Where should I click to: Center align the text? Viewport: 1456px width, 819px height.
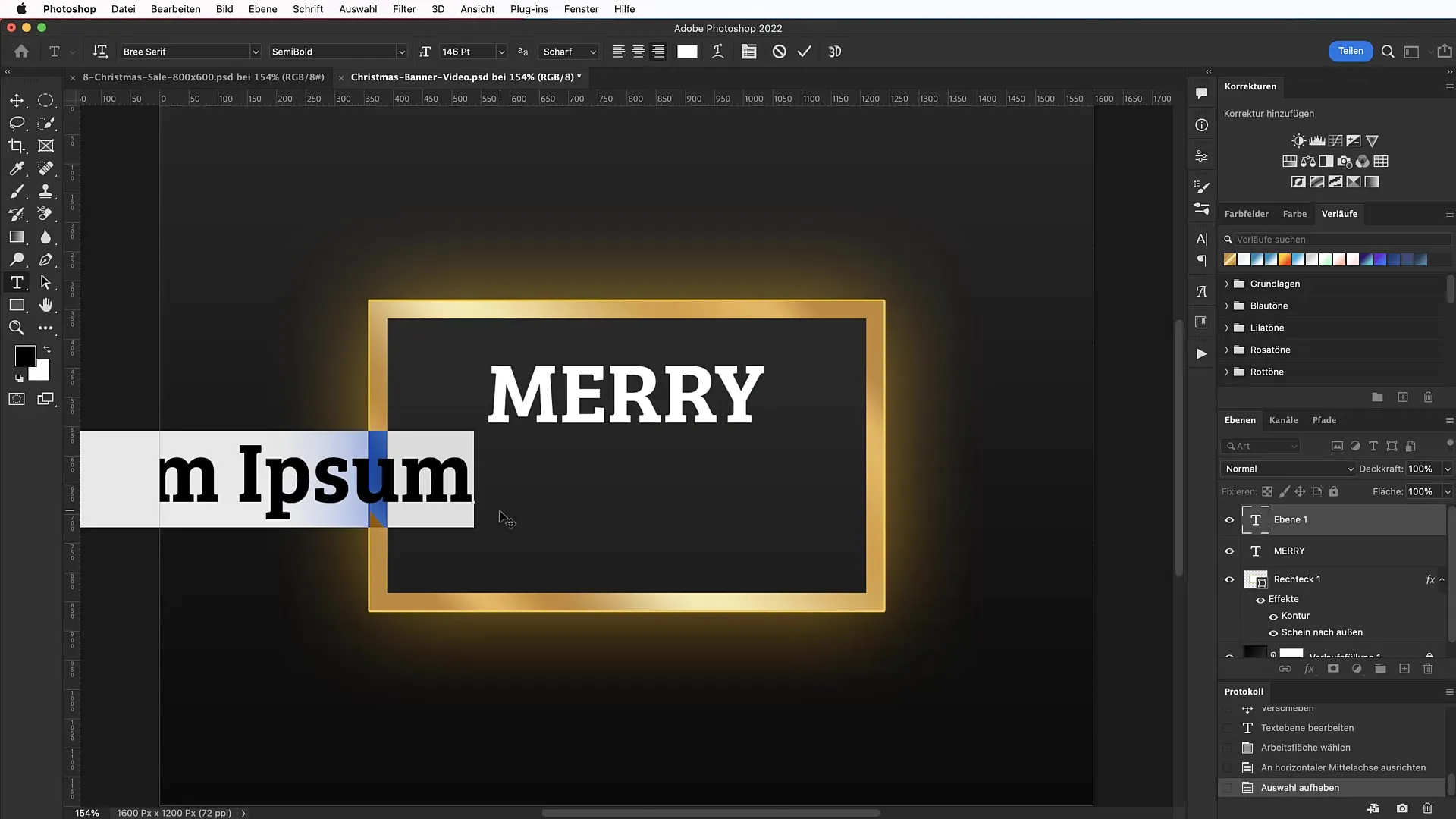(x=639, y=52)
